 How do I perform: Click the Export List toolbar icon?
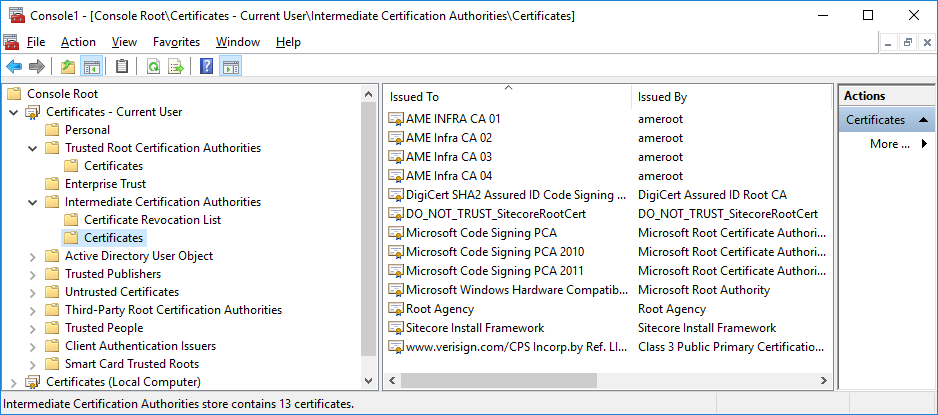(x=176, y=67)
